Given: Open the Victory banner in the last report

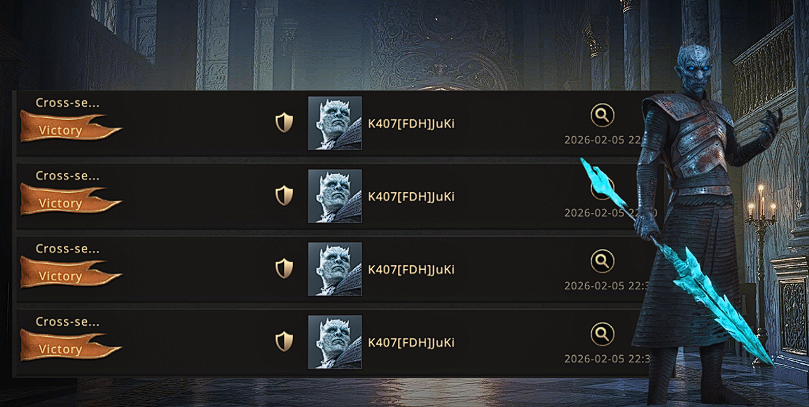Looking at the screenshot, I should tap(71, 346).
